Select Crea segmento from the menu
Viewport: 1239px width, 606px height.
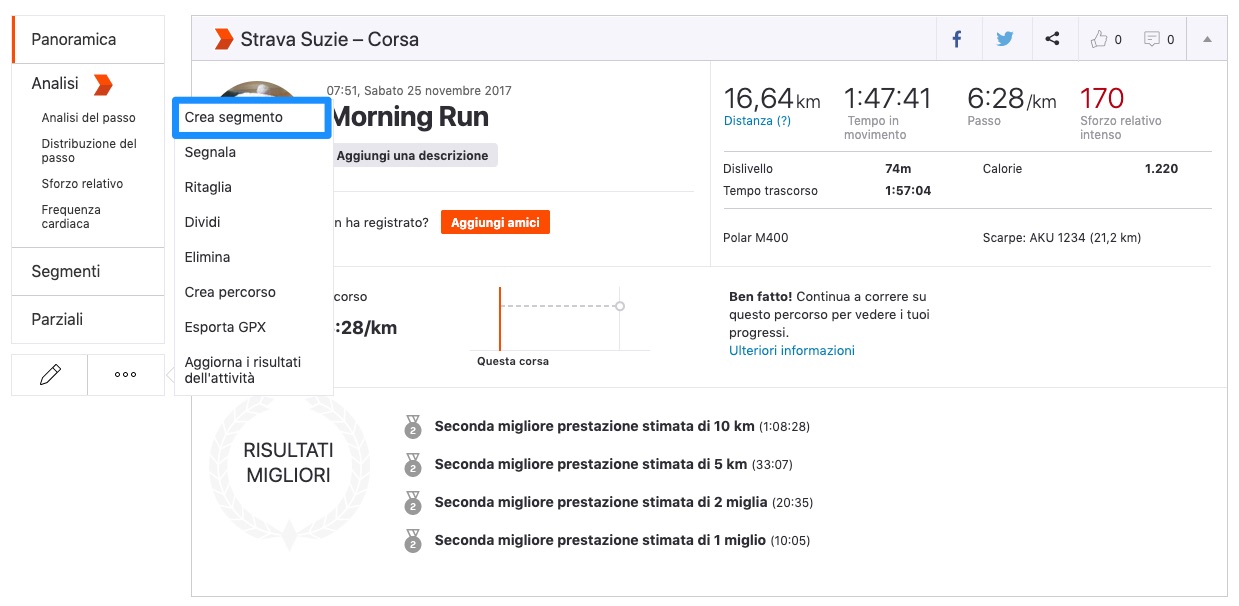[x=234, y=117]
